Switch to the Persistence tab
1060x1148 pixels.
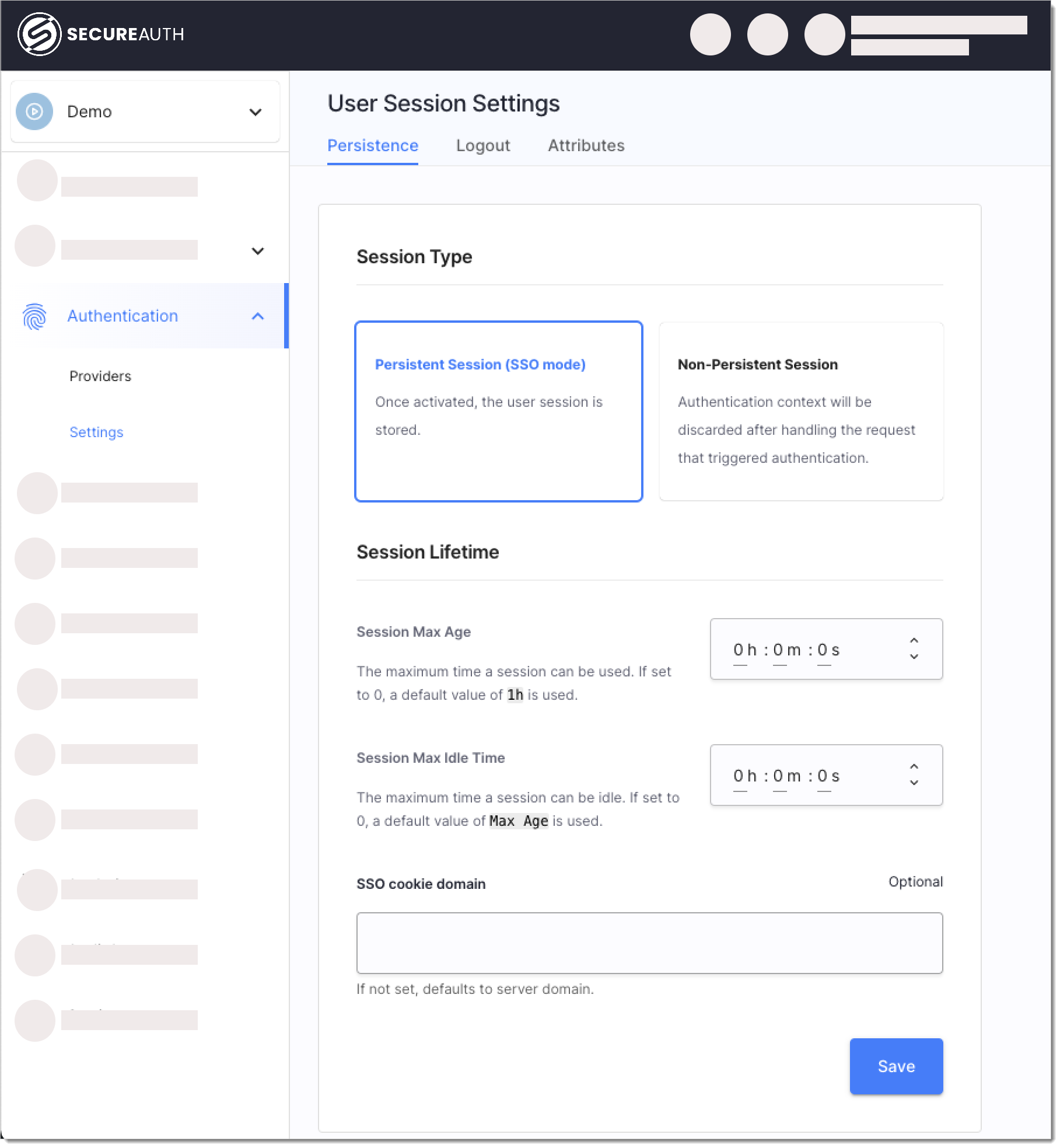(x=373, y=145)
